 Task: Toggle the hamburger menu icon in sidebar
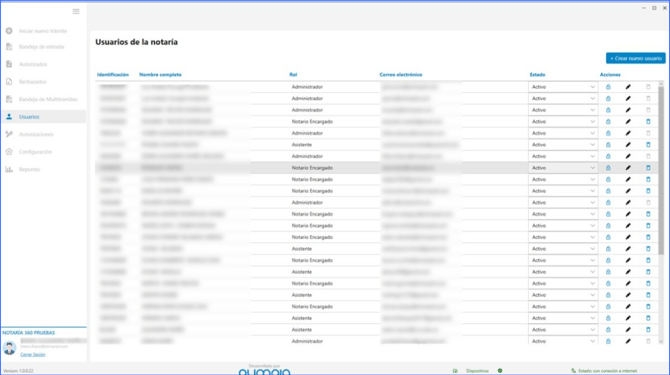click(76, 12)
